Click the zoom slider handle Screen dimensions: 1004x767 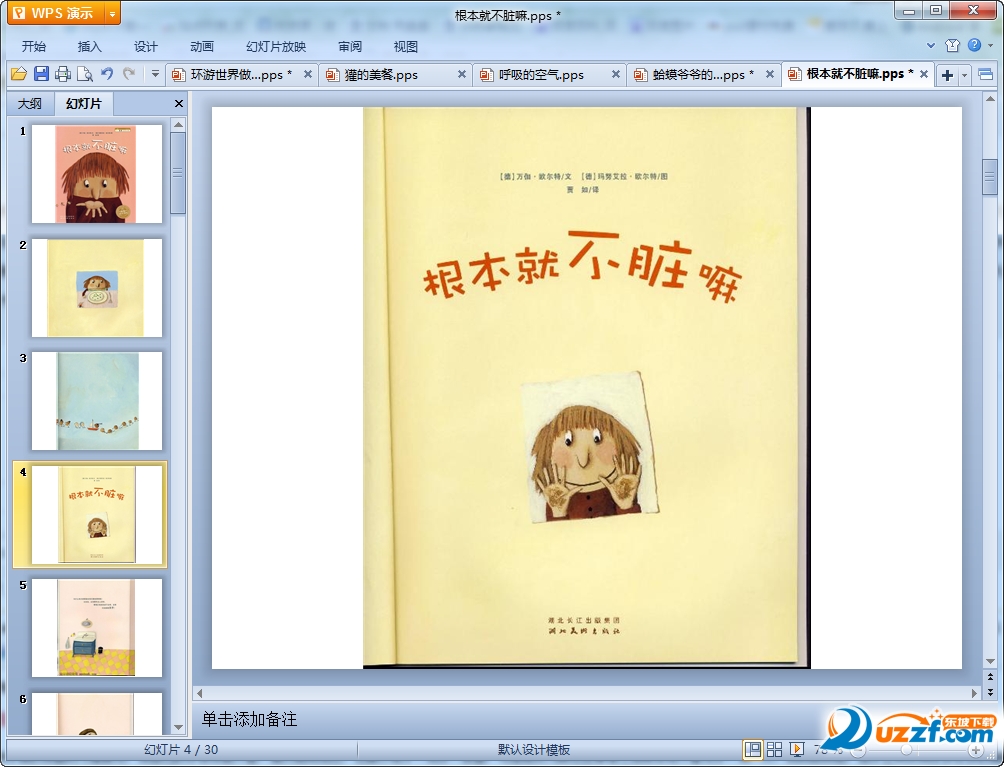coord(906,750)
